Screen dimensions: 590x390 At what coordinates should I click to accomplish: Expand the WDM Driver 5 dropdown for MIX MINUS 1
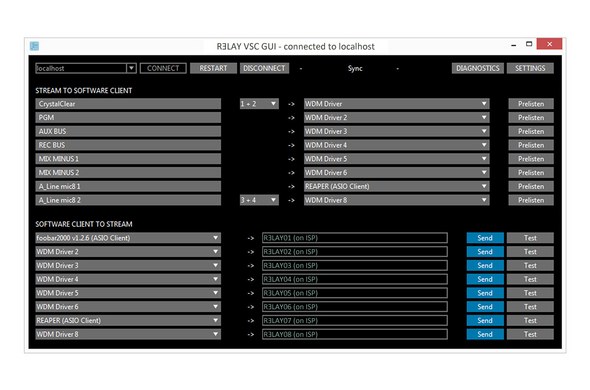(x=397, y=159)
